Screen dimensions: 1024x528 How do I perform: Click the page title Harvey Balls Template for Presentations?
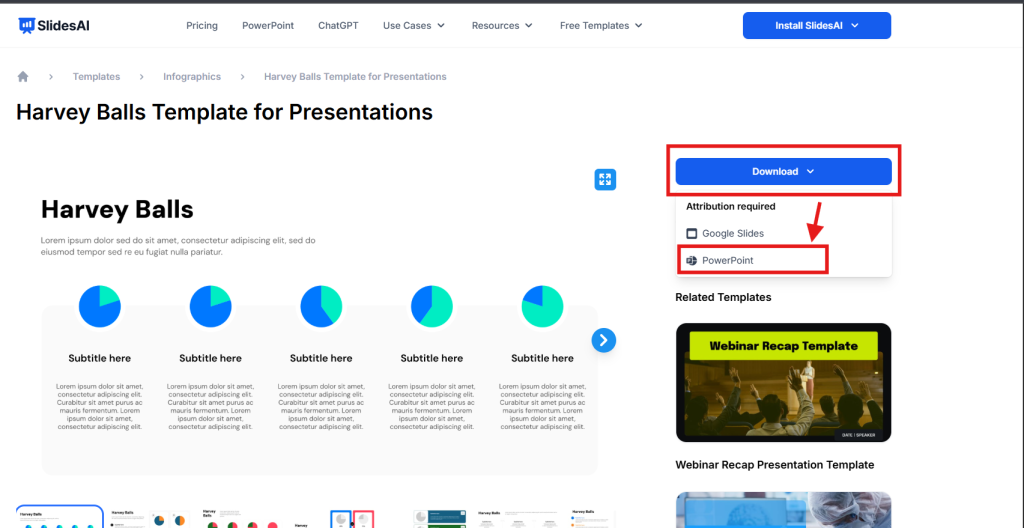[x=224, y=112]
